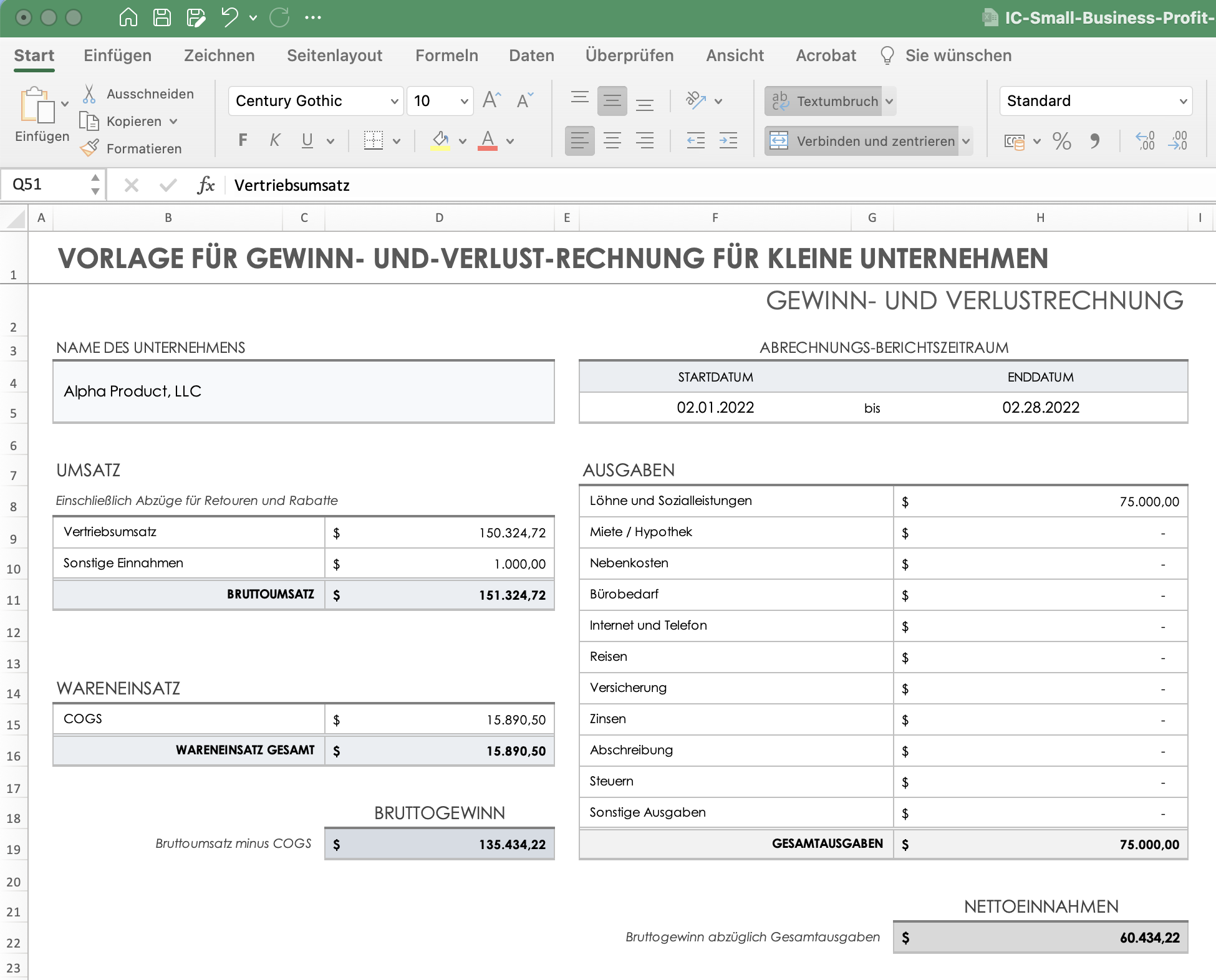Click the text orientation icon
1216x980 pixels.
click(695, 100)
